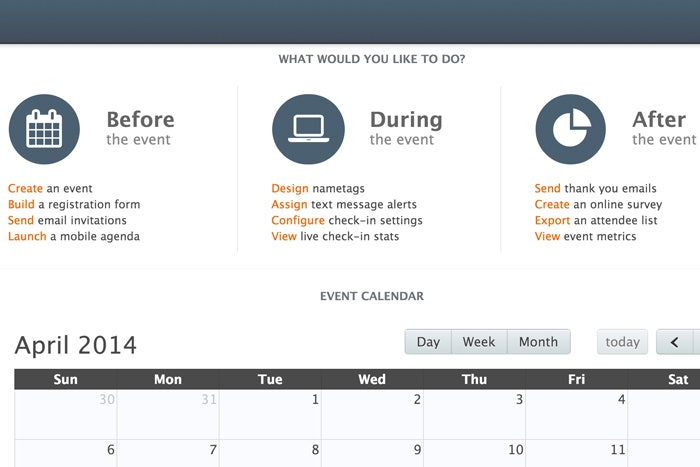700x467 pixels.
Task: Open Create an online survey link
Action: point(552,205)
